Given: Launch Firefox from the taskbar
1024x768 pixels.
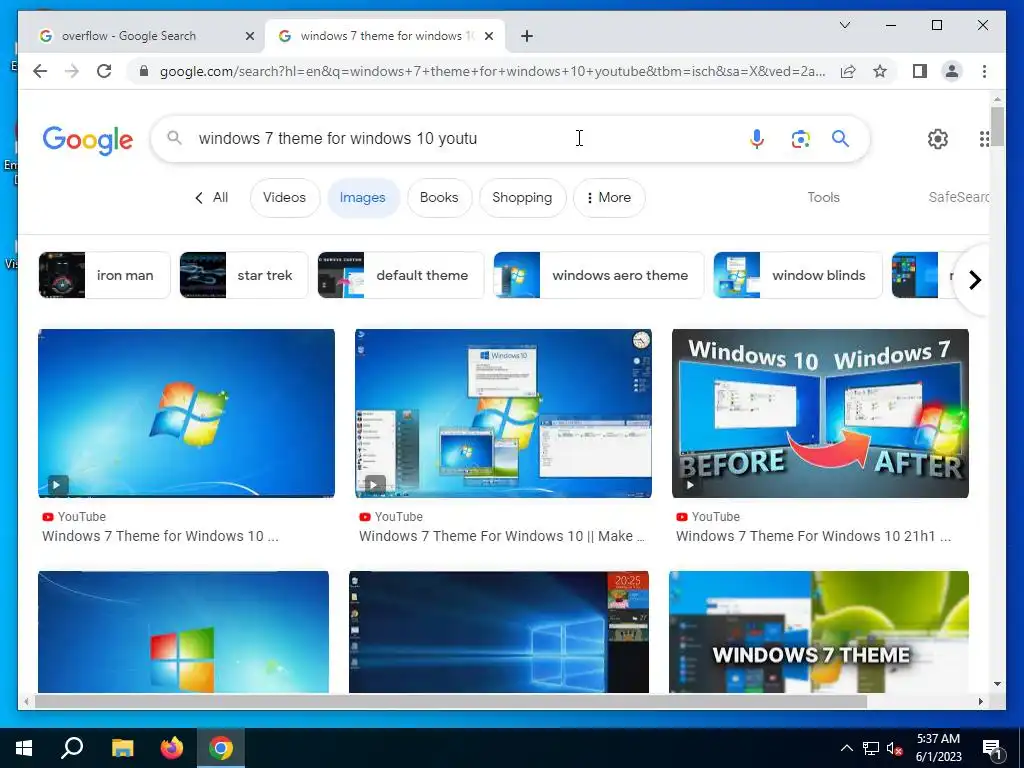Looking at the screenshot, I should (x=172, y=748).
